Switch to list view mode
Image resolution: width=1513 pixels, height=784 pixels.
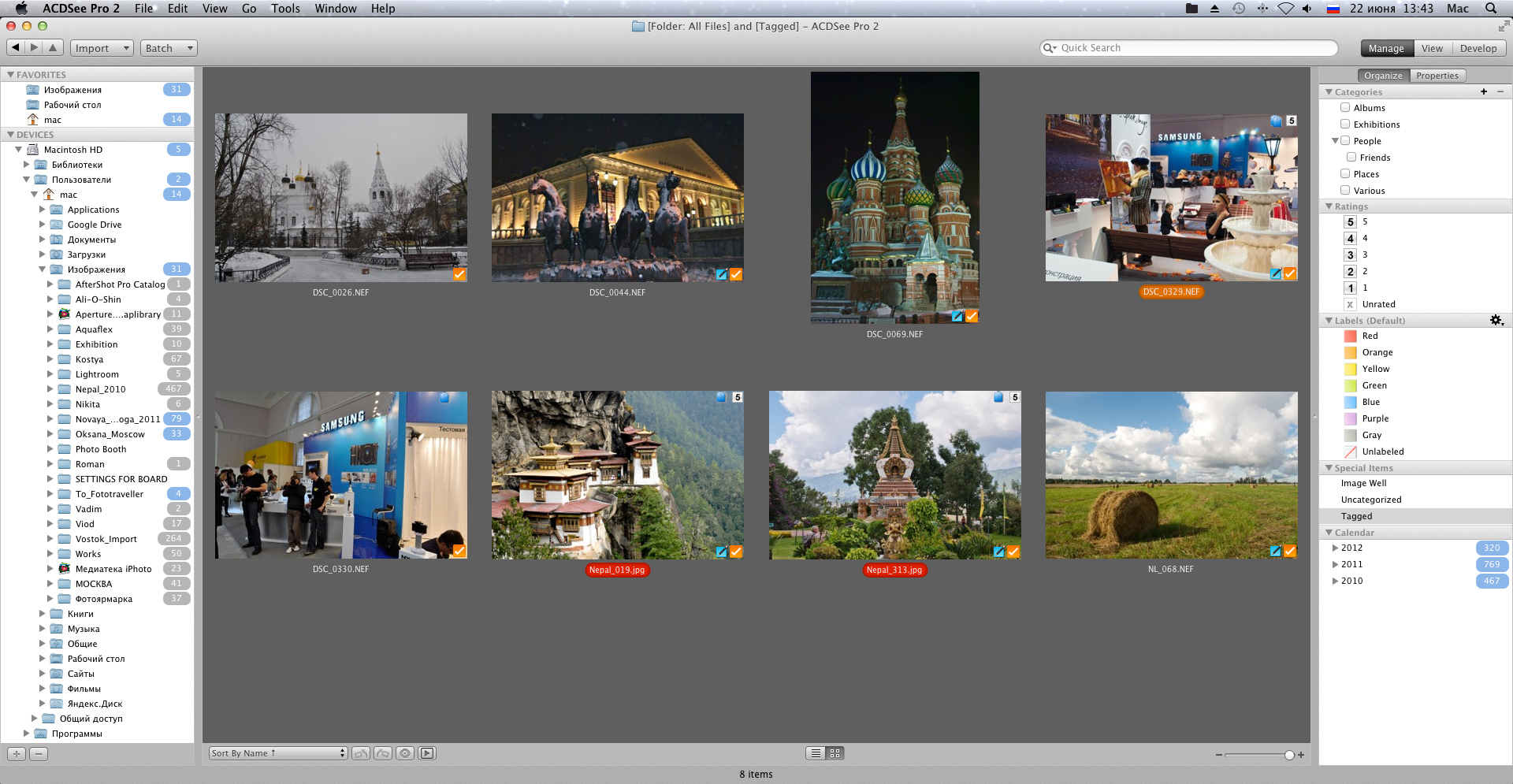pos(816,753)
